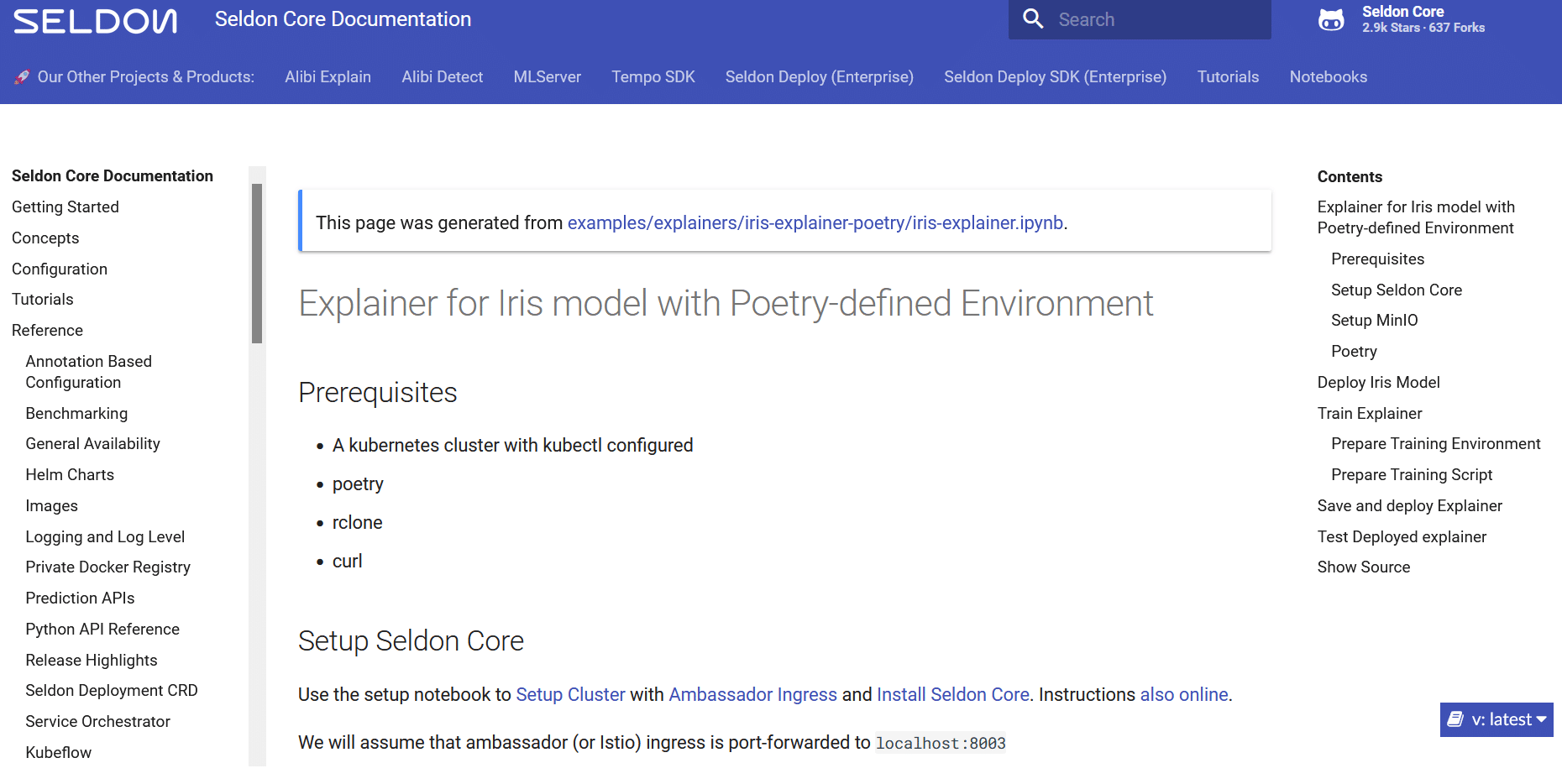Jump to Test Deployed explainer

pyautogui.click(x=1402, y=537)
